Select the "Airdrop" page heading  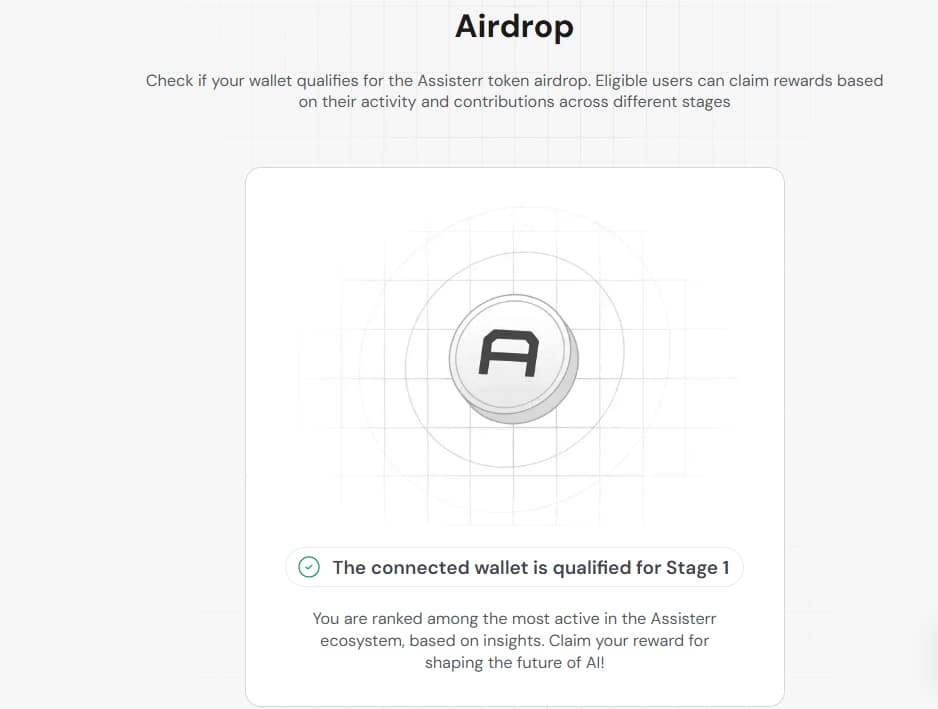point(514,26)
